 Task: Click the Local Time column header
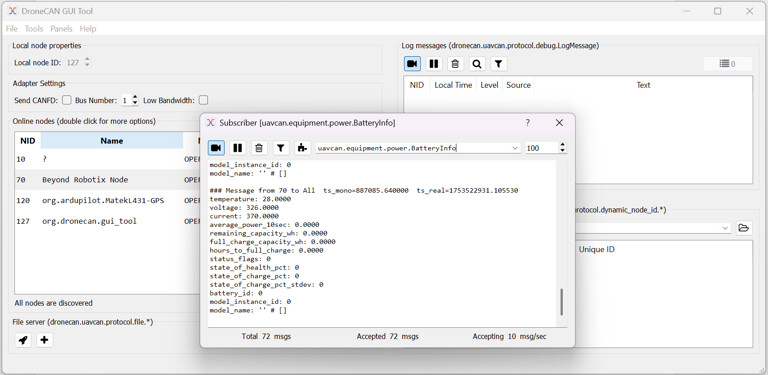click(x=453, y=85)
